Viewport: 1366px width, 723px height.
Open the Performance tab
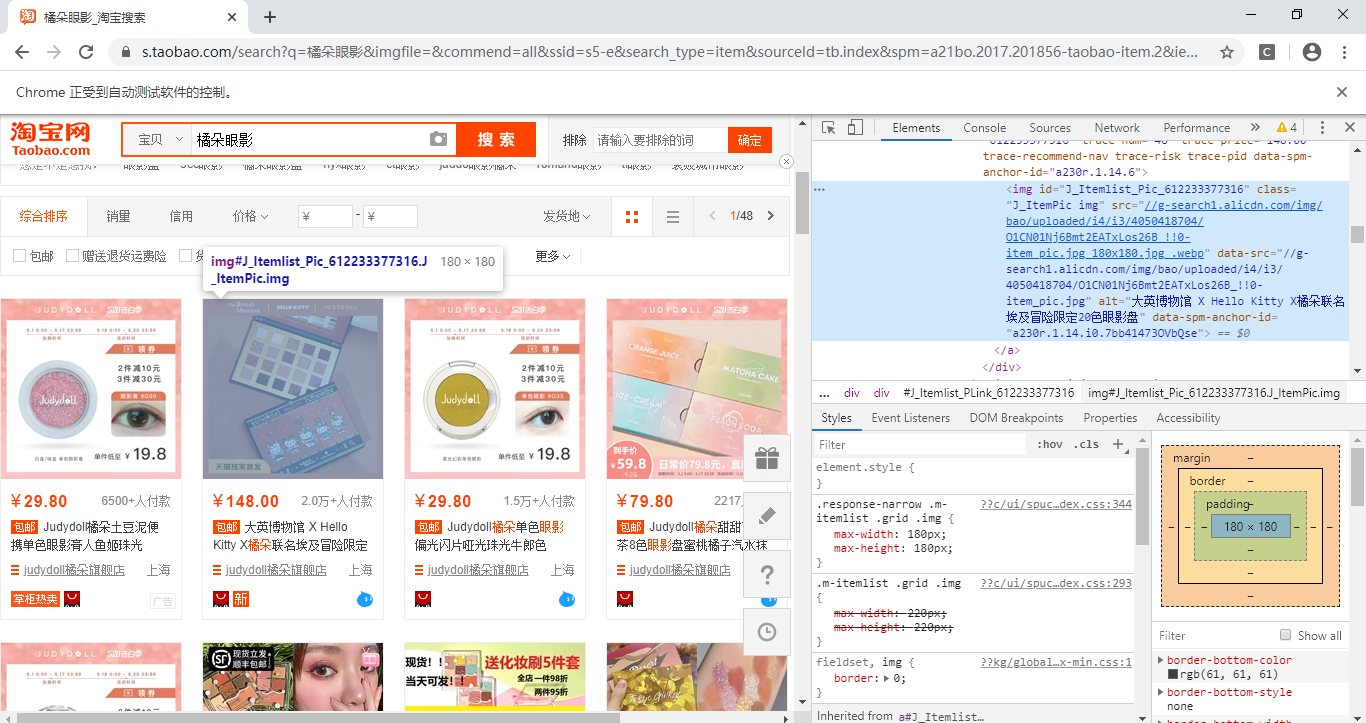point(1197,128)
